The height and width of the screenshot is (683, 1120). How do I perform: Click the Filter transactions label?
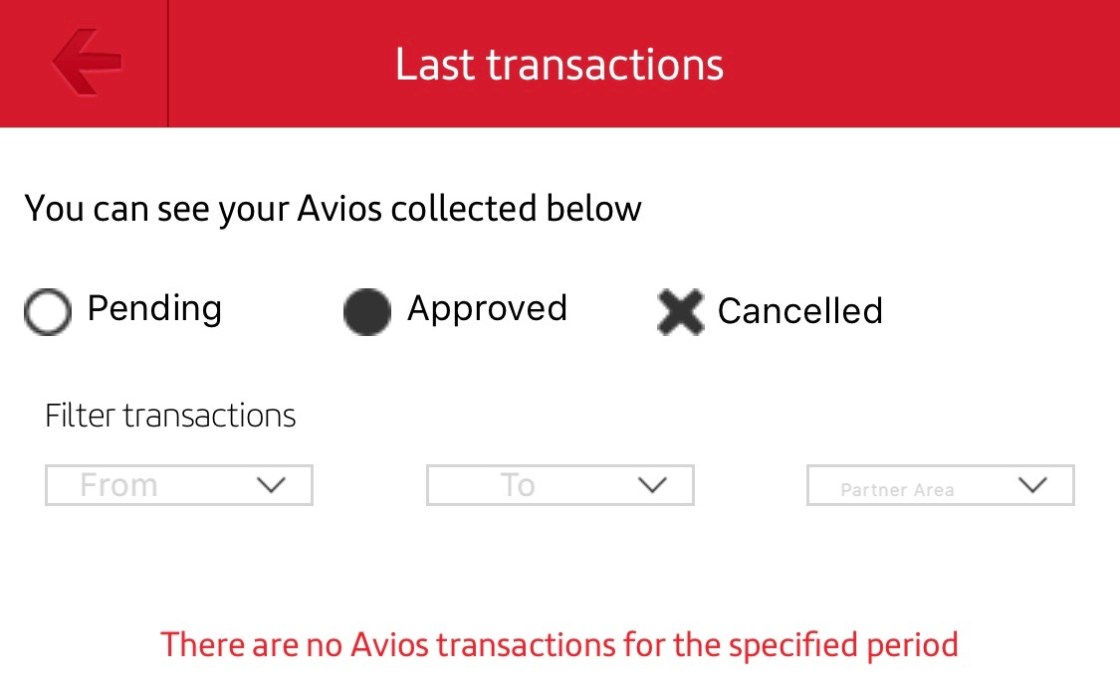170,415
